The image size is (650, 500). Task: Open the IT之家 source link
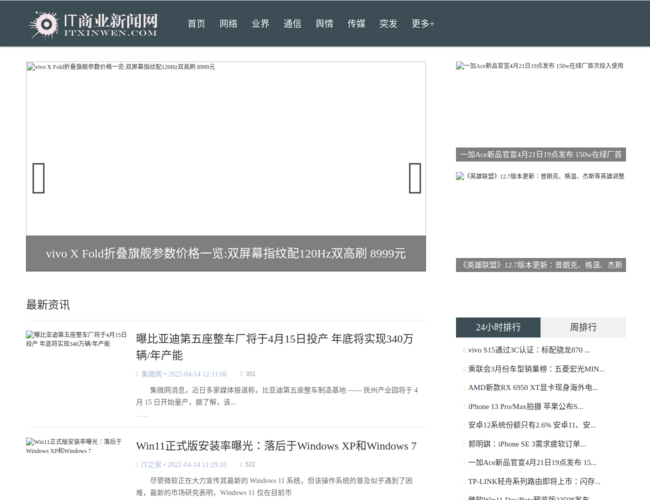click(x=151, y=464)
